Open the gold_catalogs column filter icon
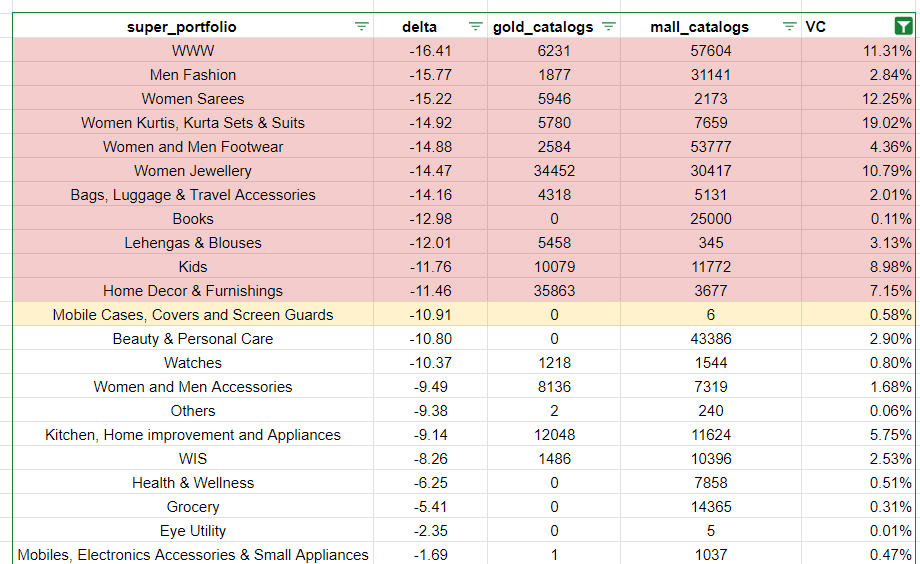Image resolution: width=920 pixels, height=564 pixels. [608, 27]
